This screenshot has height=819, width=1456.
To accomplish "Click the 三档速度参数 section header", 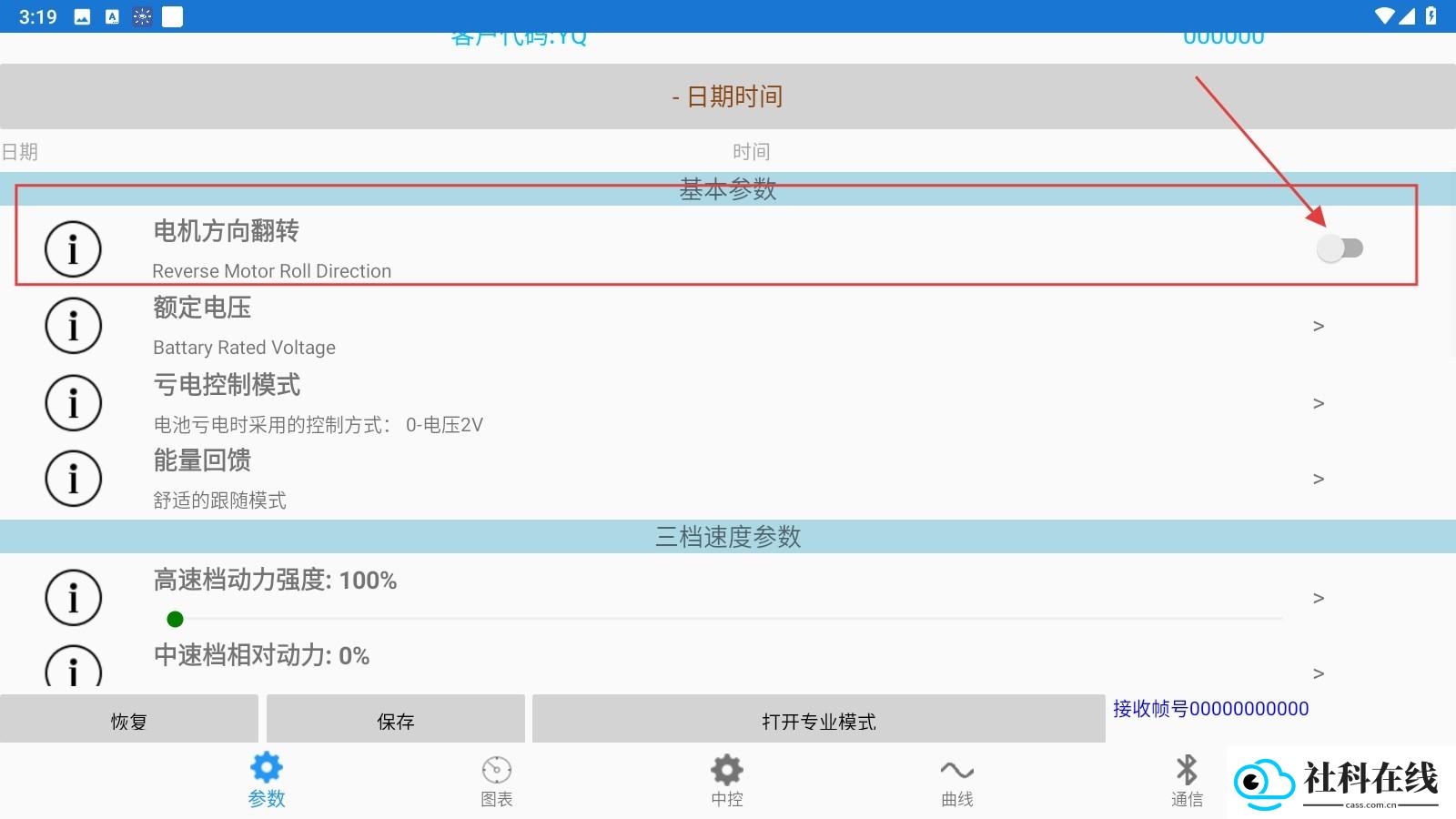I will click(x=728, y=537).
